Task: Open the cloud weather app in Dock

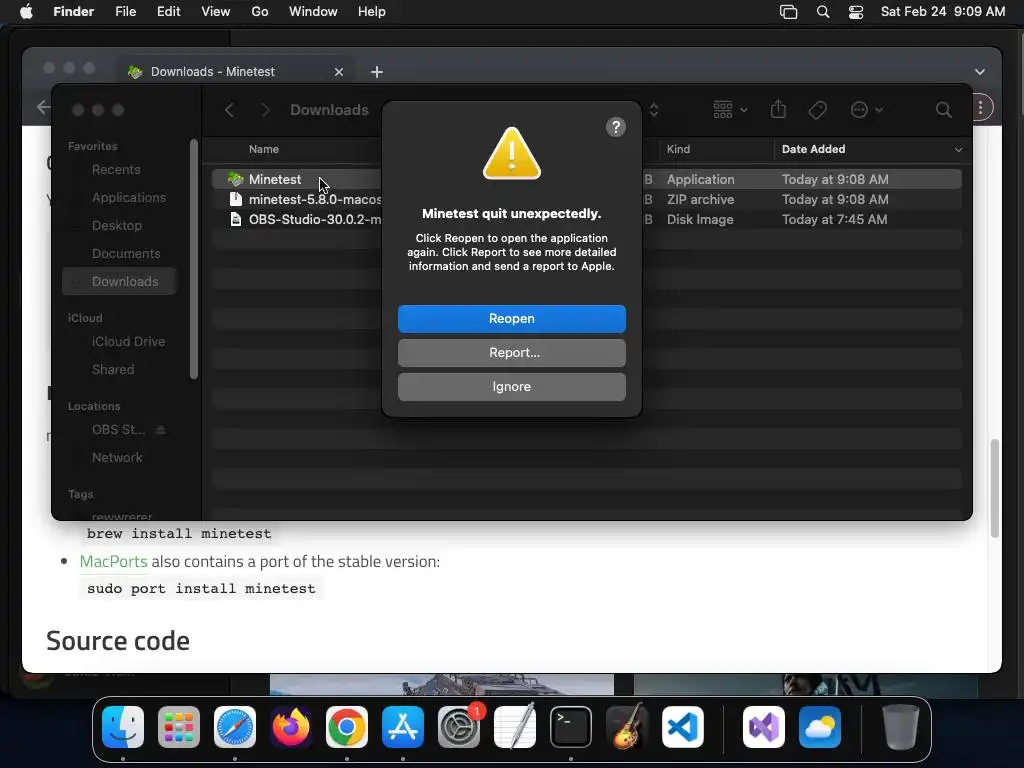Action: coord(820,727)
